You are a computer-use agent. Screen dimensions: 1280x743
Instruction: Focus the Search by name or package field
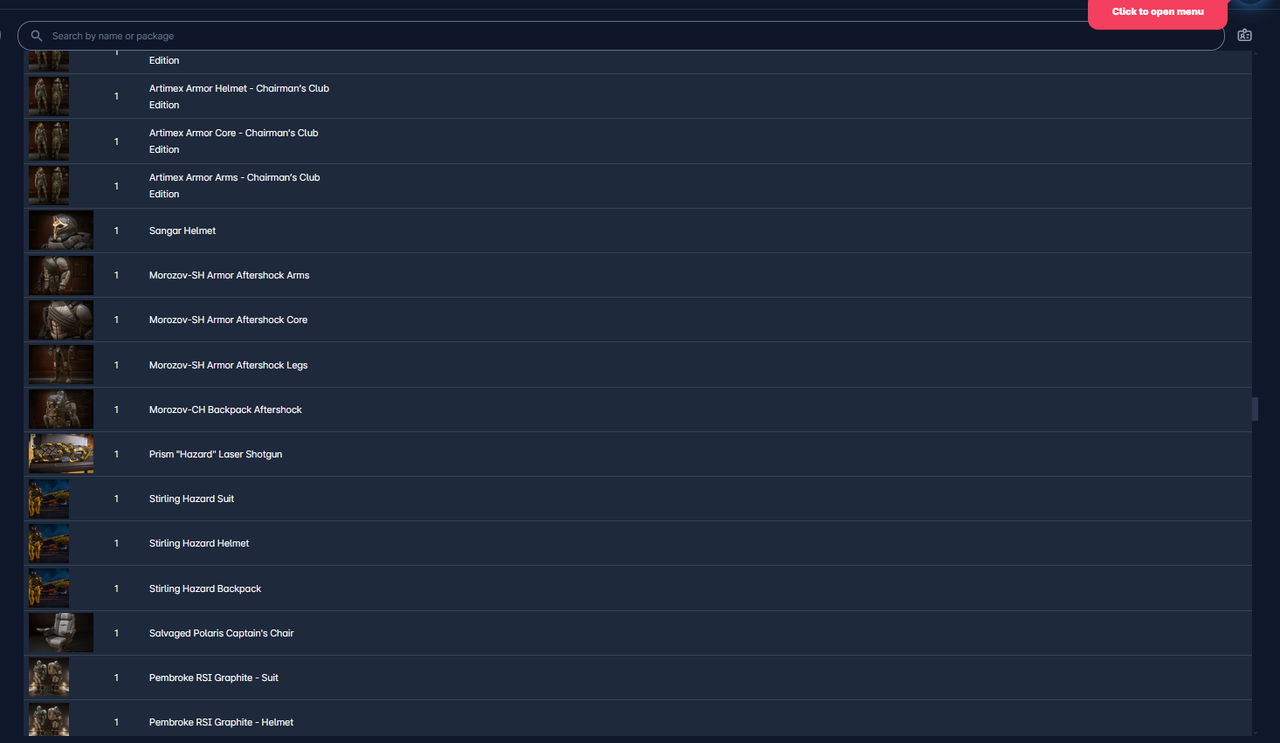point(621,36)
